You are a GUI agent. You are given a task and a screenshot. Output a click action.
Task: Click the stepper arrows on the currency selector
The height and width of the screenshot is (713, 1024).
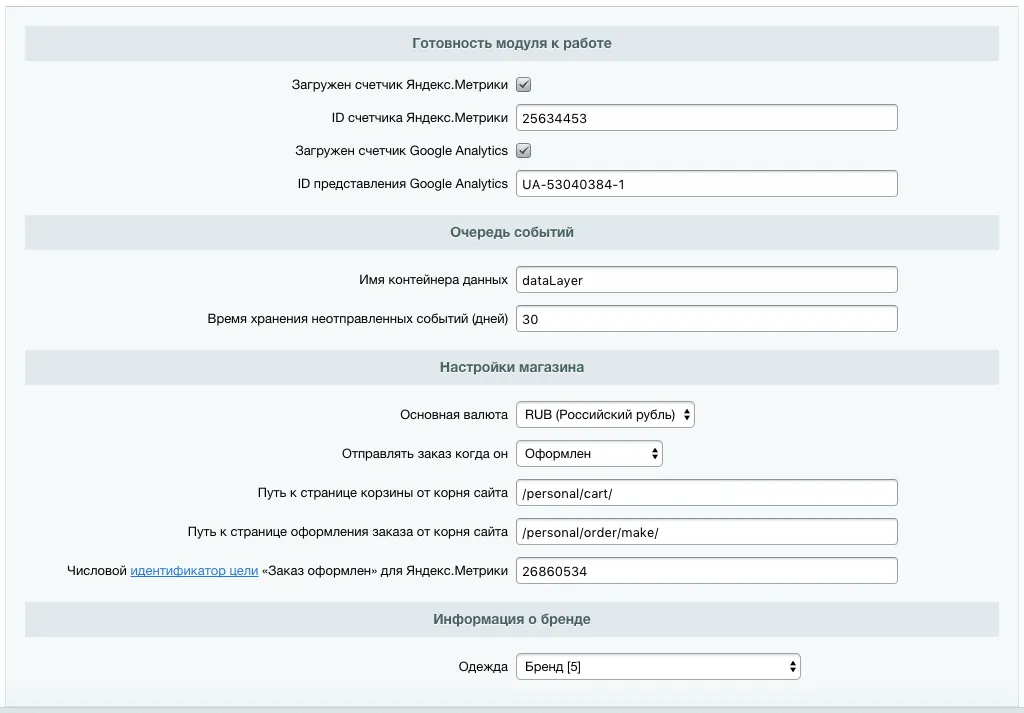(685, 413)
